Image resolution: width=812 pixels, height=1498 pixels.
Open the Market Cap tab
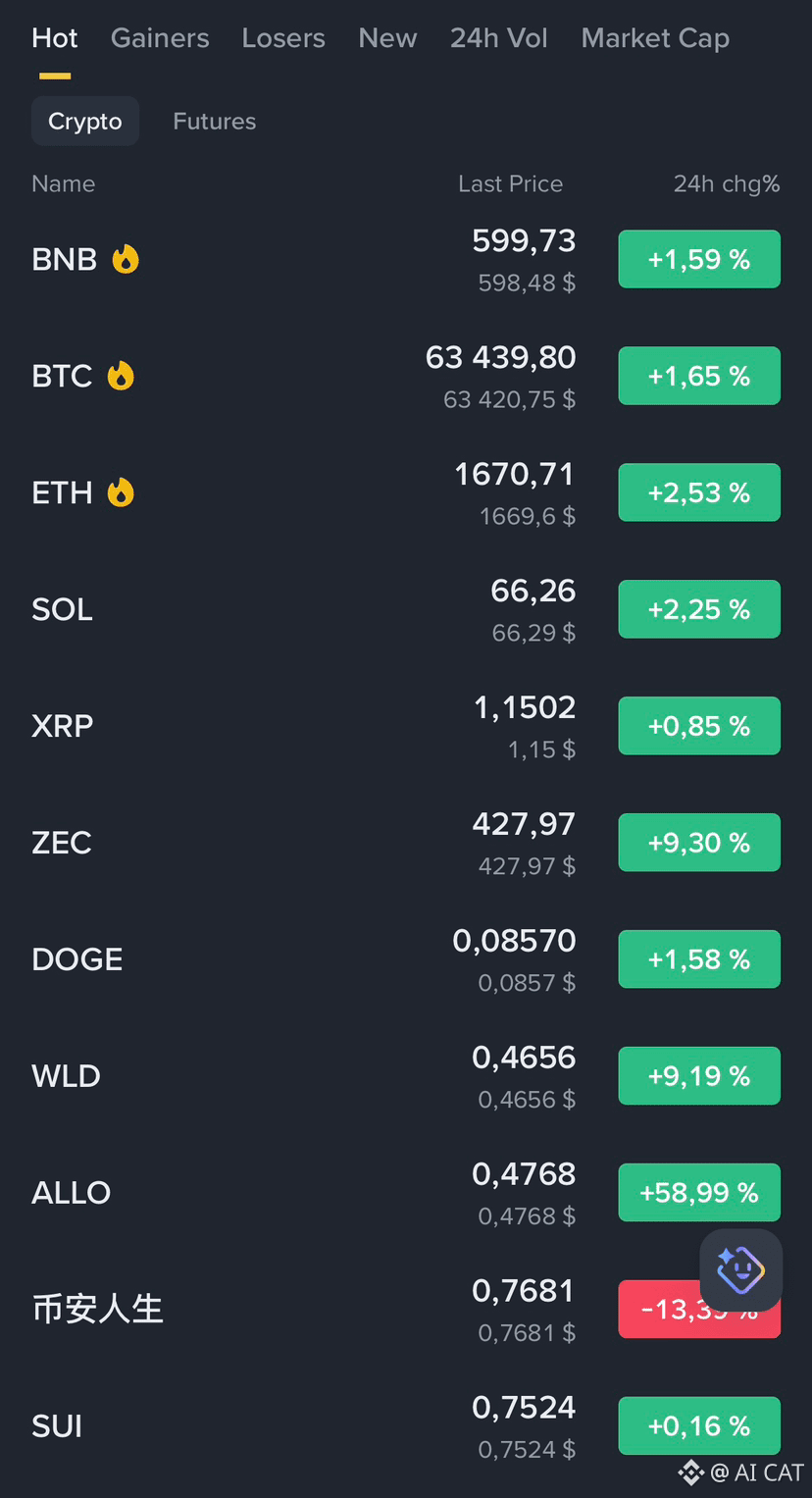(x=655, y=38)
